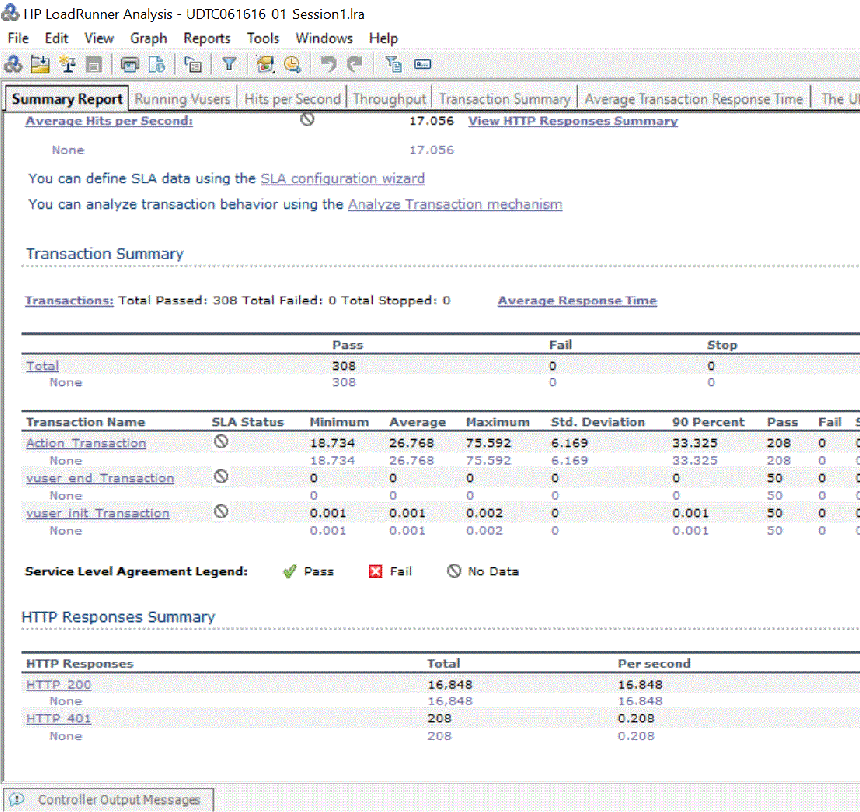The width and height of the screenshot is (860, 812).
Task: Open the Windows menu
Action: (x=323, y=38)
